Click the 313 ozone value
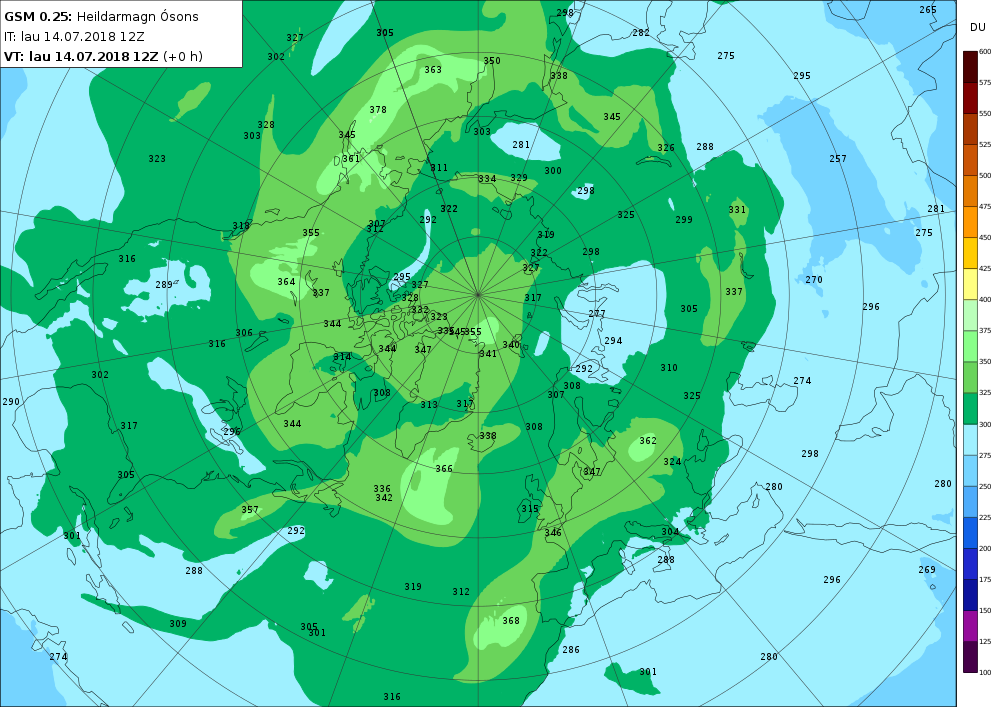1000x707 pixels. tap(429, 404)
